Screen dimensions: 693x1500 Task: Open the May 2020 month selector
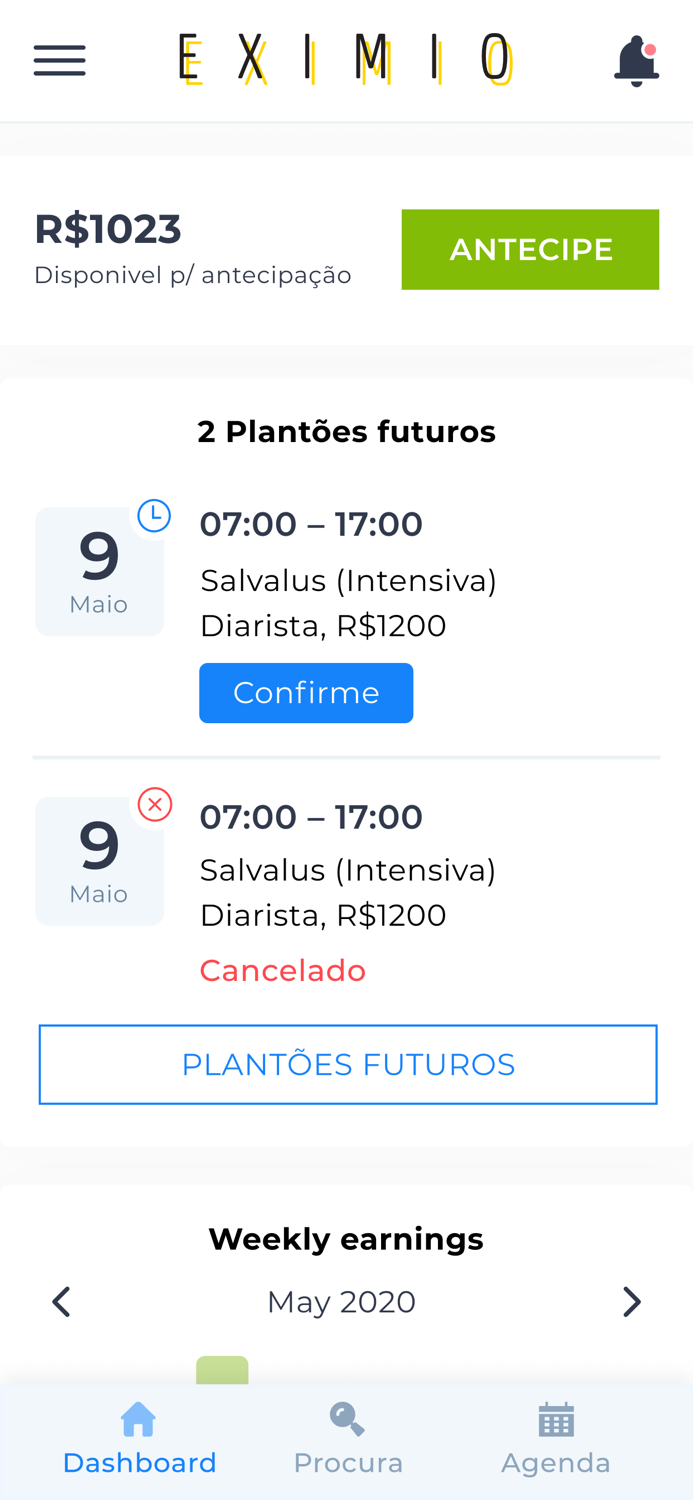(x=341, y=1300)
